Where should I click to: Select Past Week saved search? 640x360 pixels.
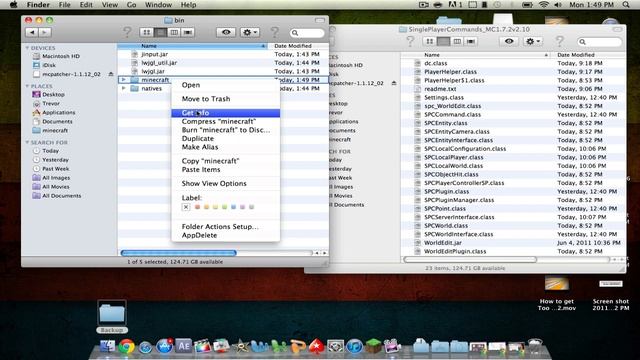click(56, 169)
